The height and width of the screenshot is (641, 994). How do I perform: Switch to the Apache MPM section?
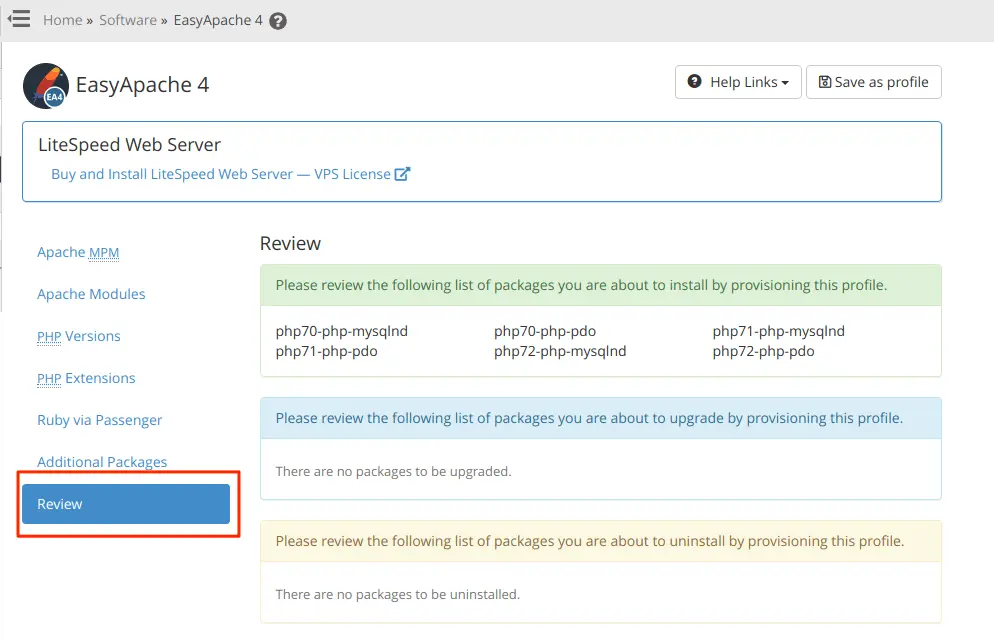tap(78, 252)
